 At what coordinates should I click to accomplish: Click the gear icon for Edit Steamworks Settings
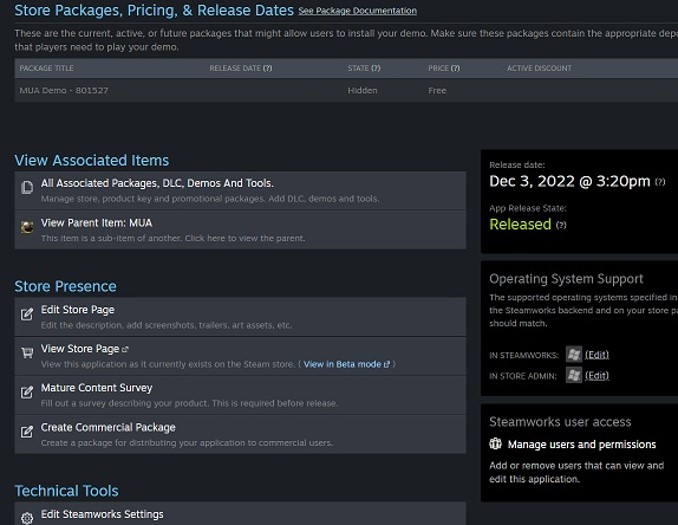27,518
